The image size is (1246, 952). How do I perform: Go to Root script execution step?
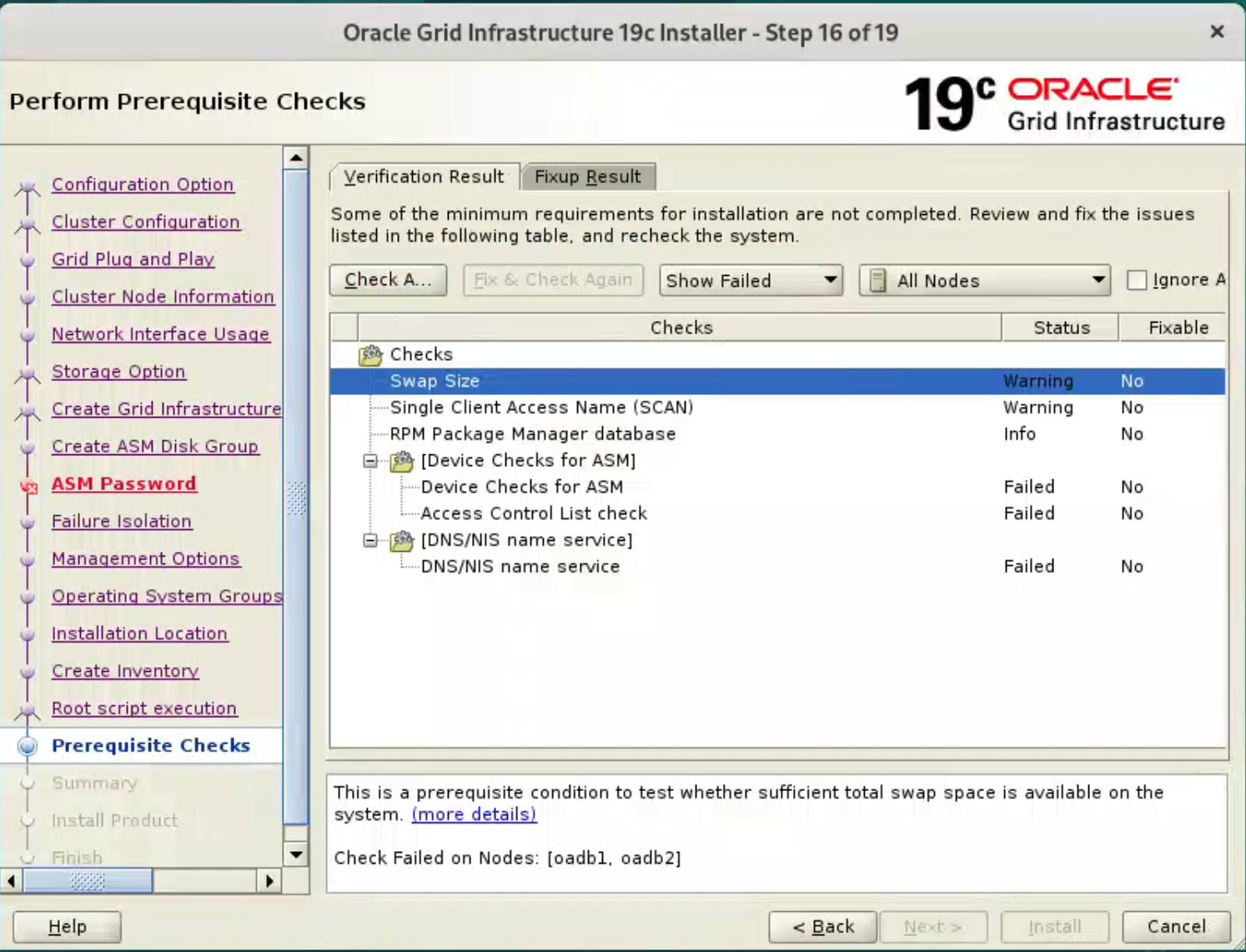(x=144, y=709)
